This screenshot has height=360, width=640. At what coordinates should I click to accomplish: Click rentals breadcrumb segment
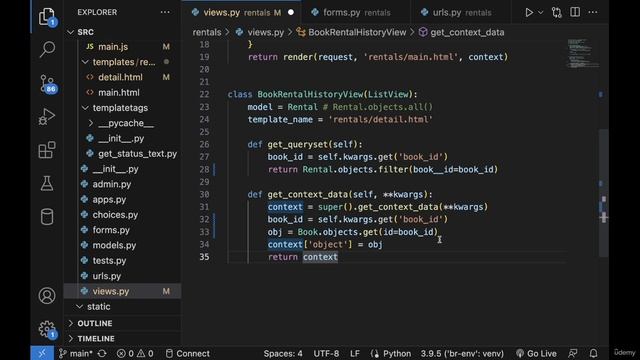[x=207, y=32]
